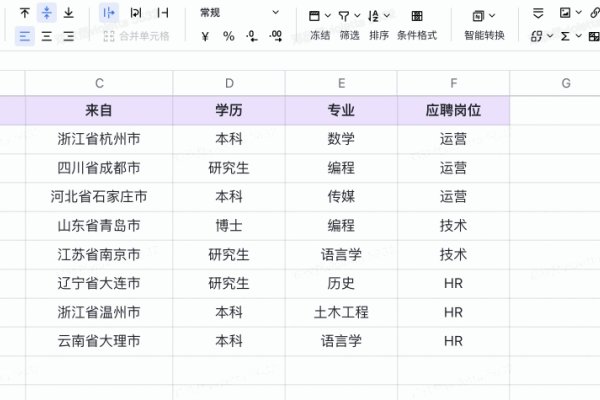Click the 冻结 freeze panes icon
Screen dimensions: 600x400
[314, 16]
